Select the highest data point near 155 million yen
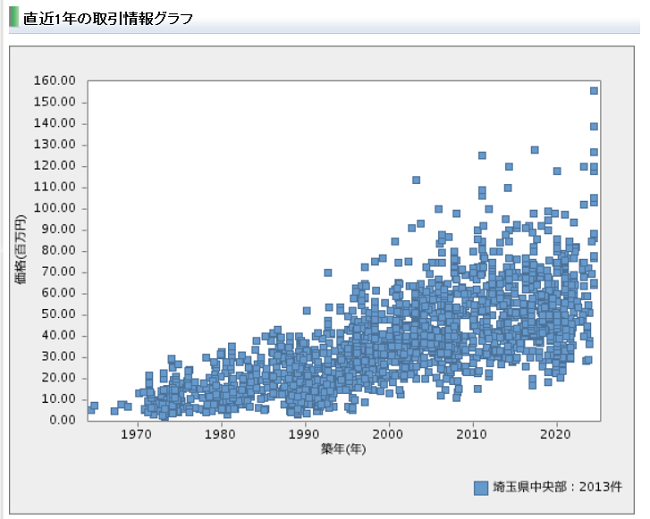650x519 pixels. pyautogui.click(x=593, y=91)
